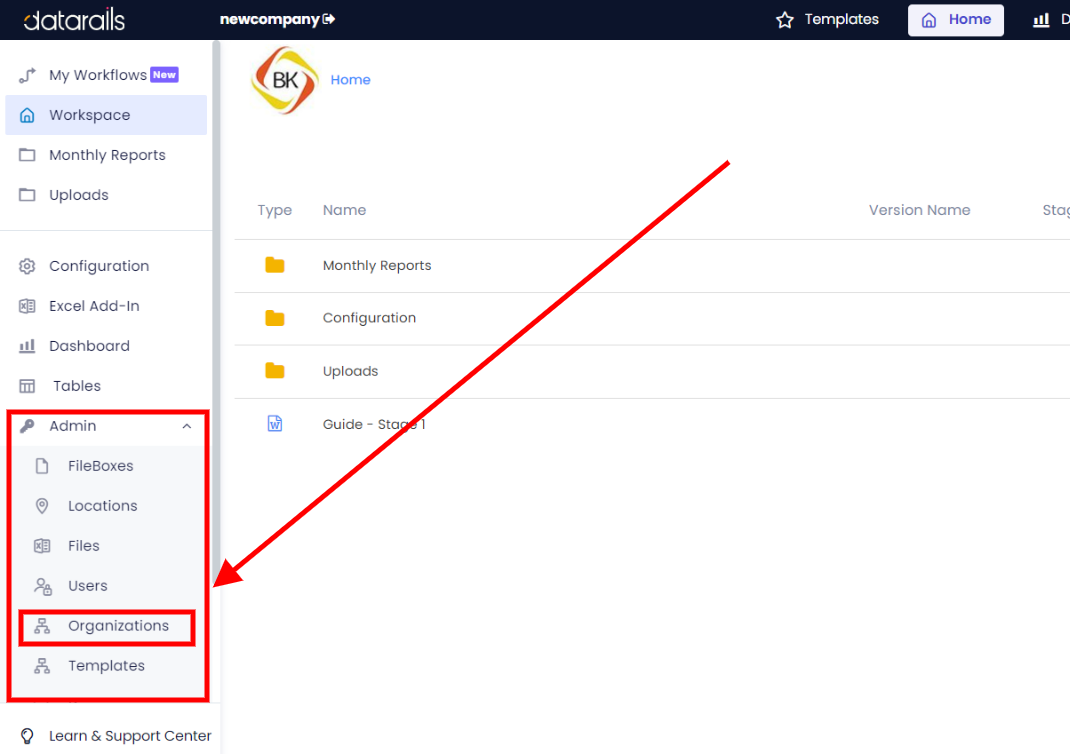
Task: Open My Workflows from the sidebar
Action: point(98,74)
